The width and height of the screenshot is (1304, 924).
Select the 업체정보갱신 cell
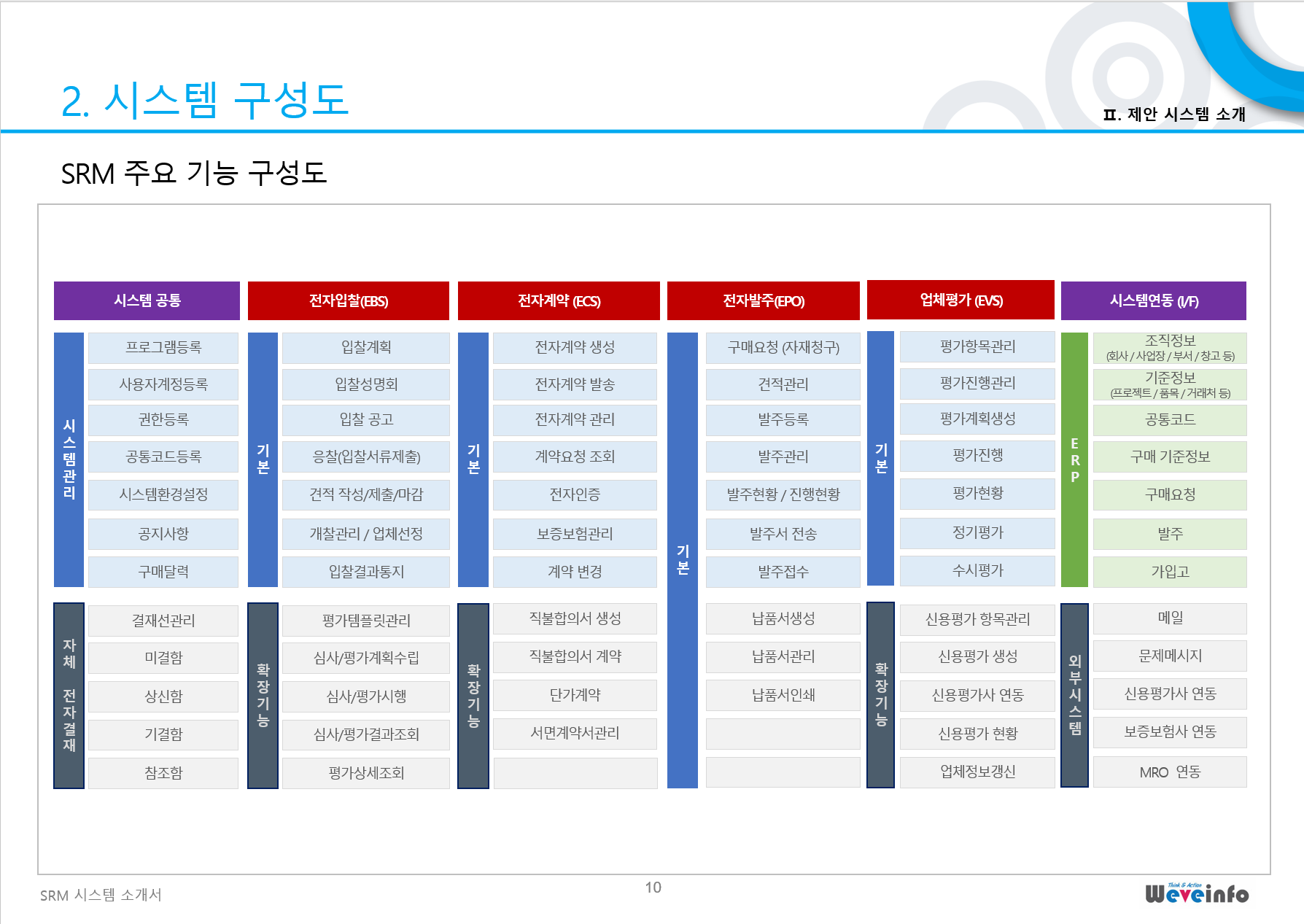(x=977, y=772)
